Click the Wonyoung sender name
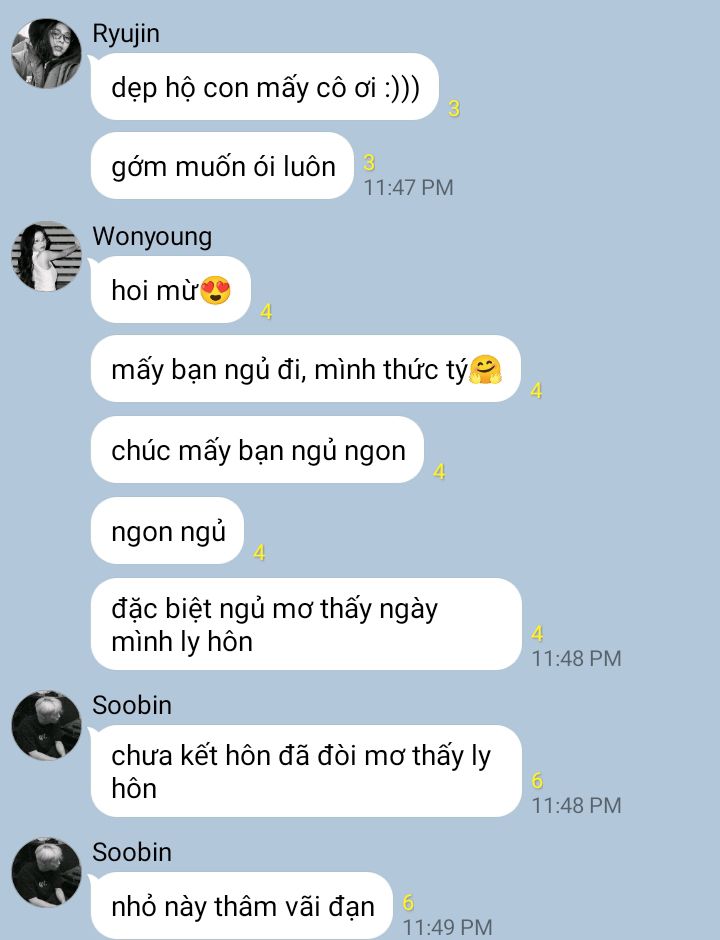Viewport: 720px width, 940px height. (152, 236)
